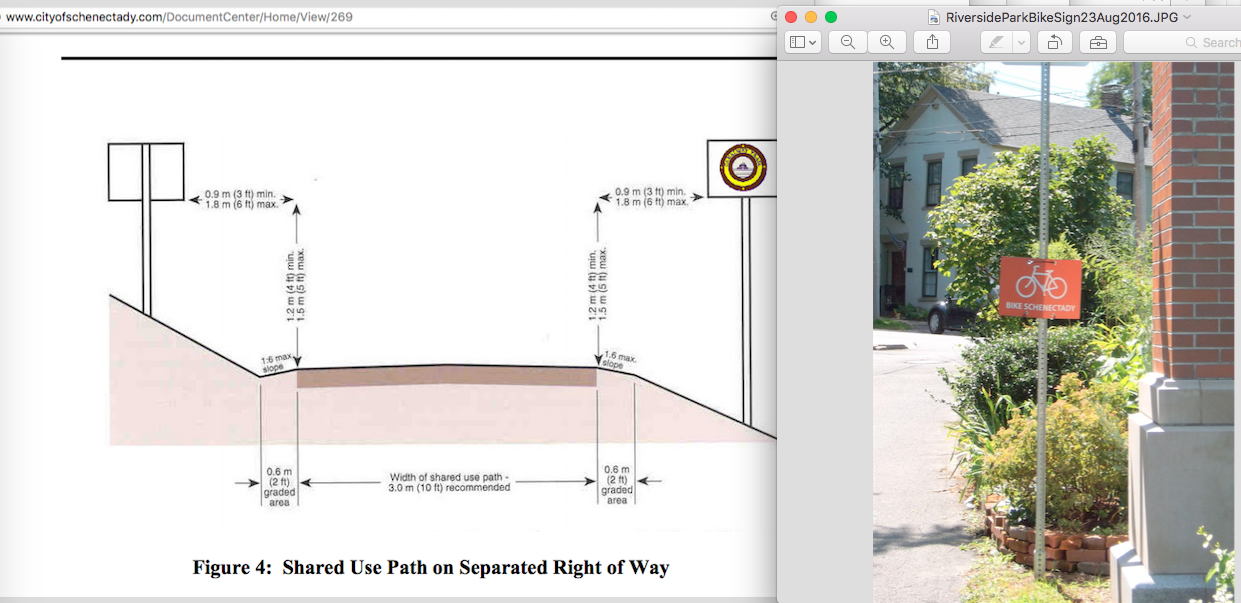
Task: Close the Preview window
Action: [x=791, y=17]
